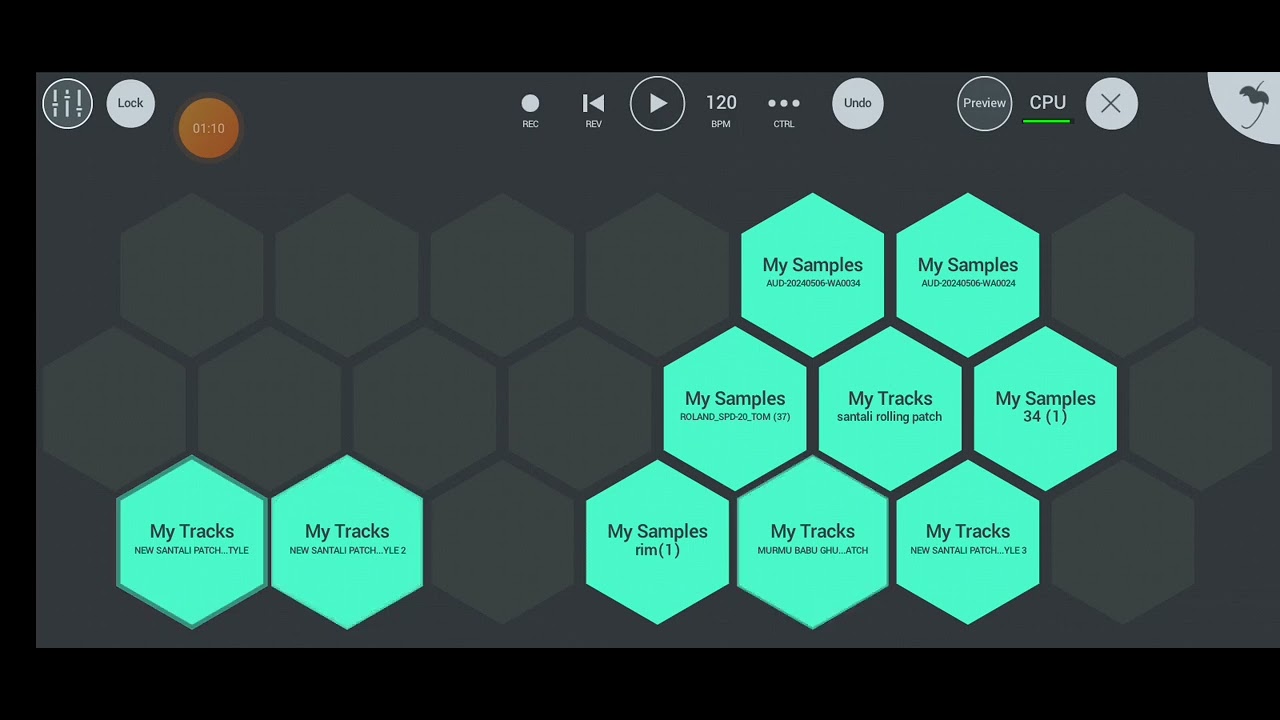Toggle the Preview button
Viewport: 1280px width, 720px height.
click(984, 103)
